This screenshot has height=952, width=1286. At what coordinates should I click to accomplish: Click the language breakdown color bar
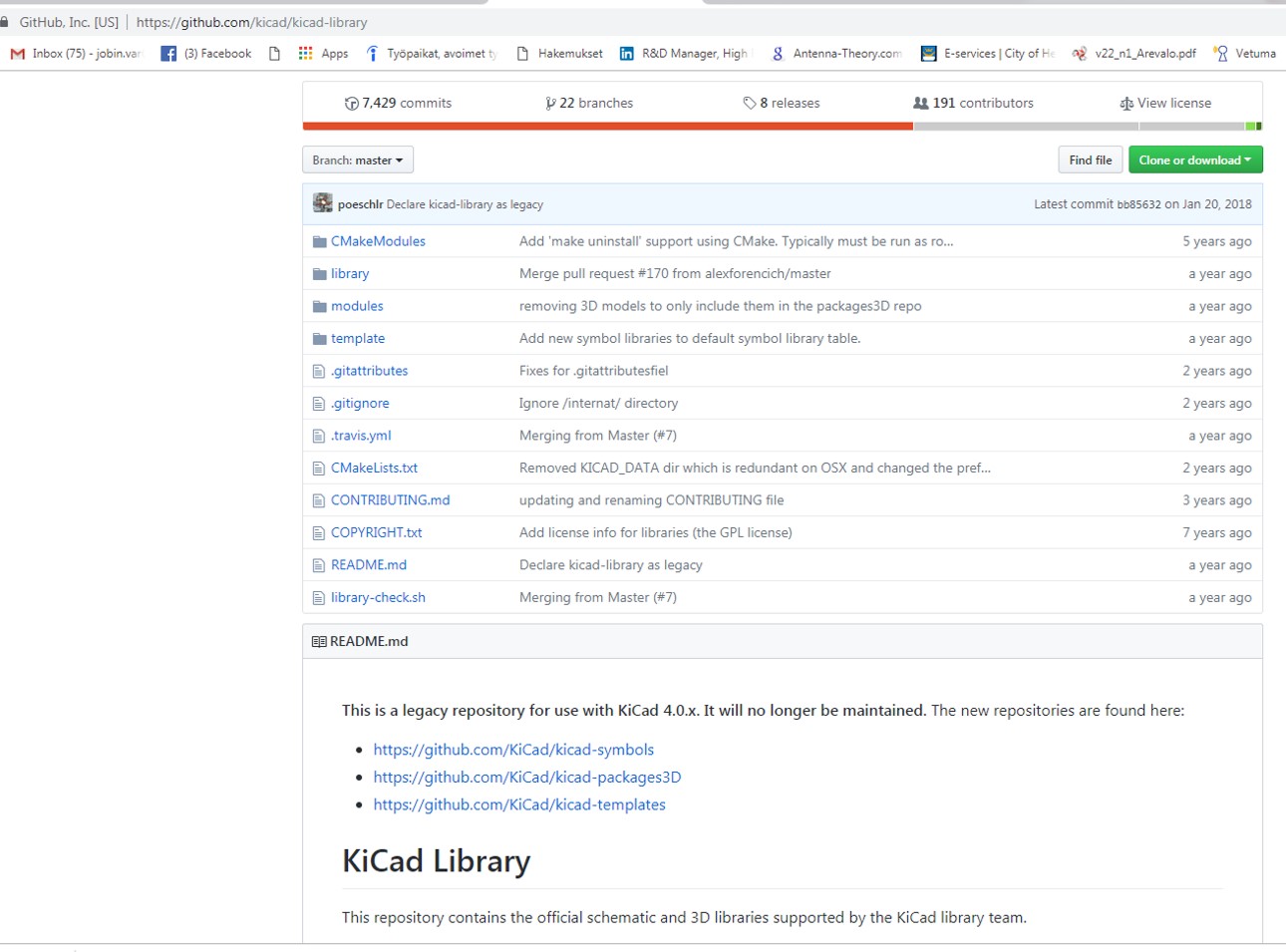click(783, 127)
